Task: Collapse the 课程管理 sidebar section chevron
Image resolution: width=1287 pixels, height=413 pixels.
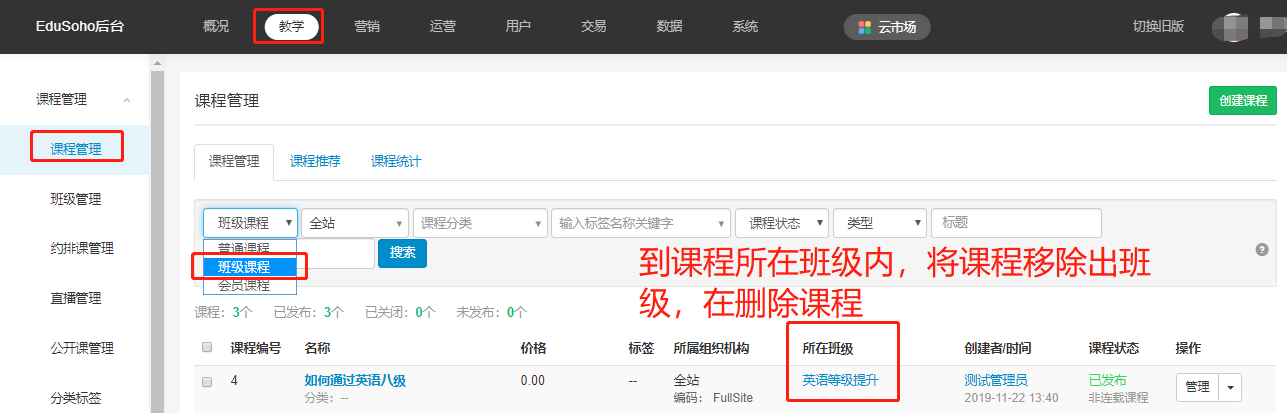Action: pos(127,100)
